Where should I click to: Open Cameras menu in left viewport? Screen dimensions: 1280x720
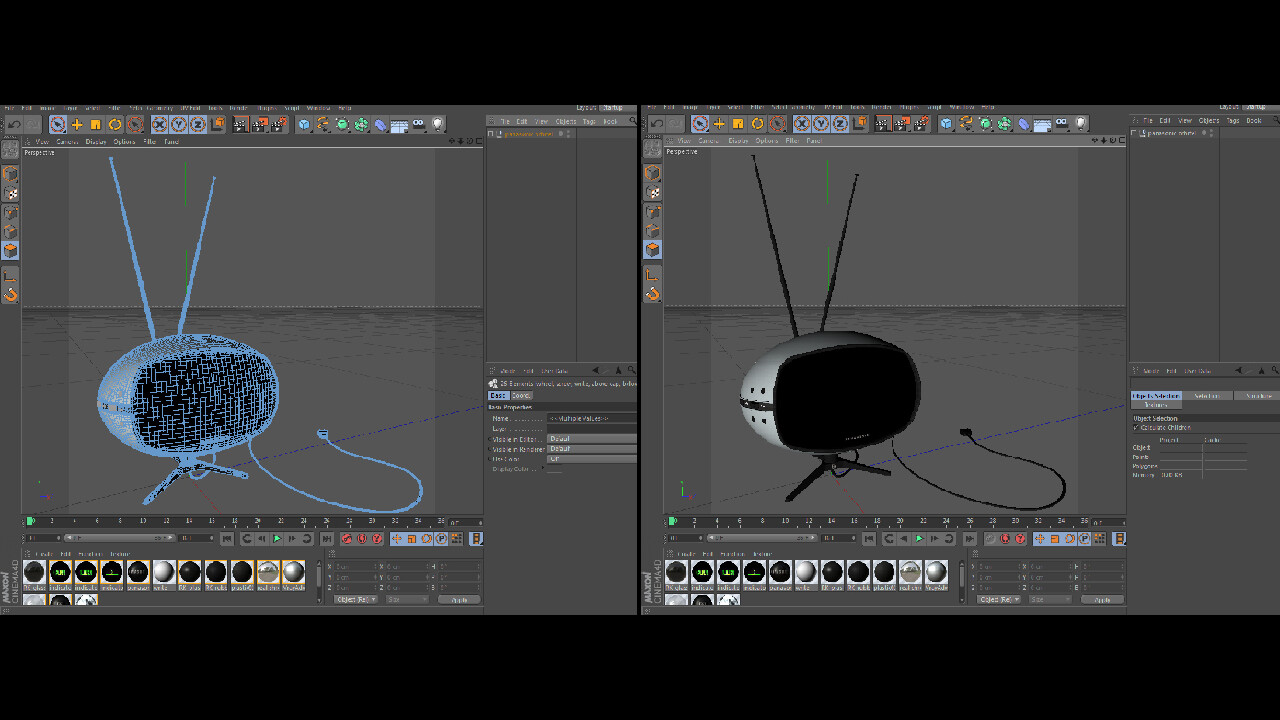coord(67,142)
